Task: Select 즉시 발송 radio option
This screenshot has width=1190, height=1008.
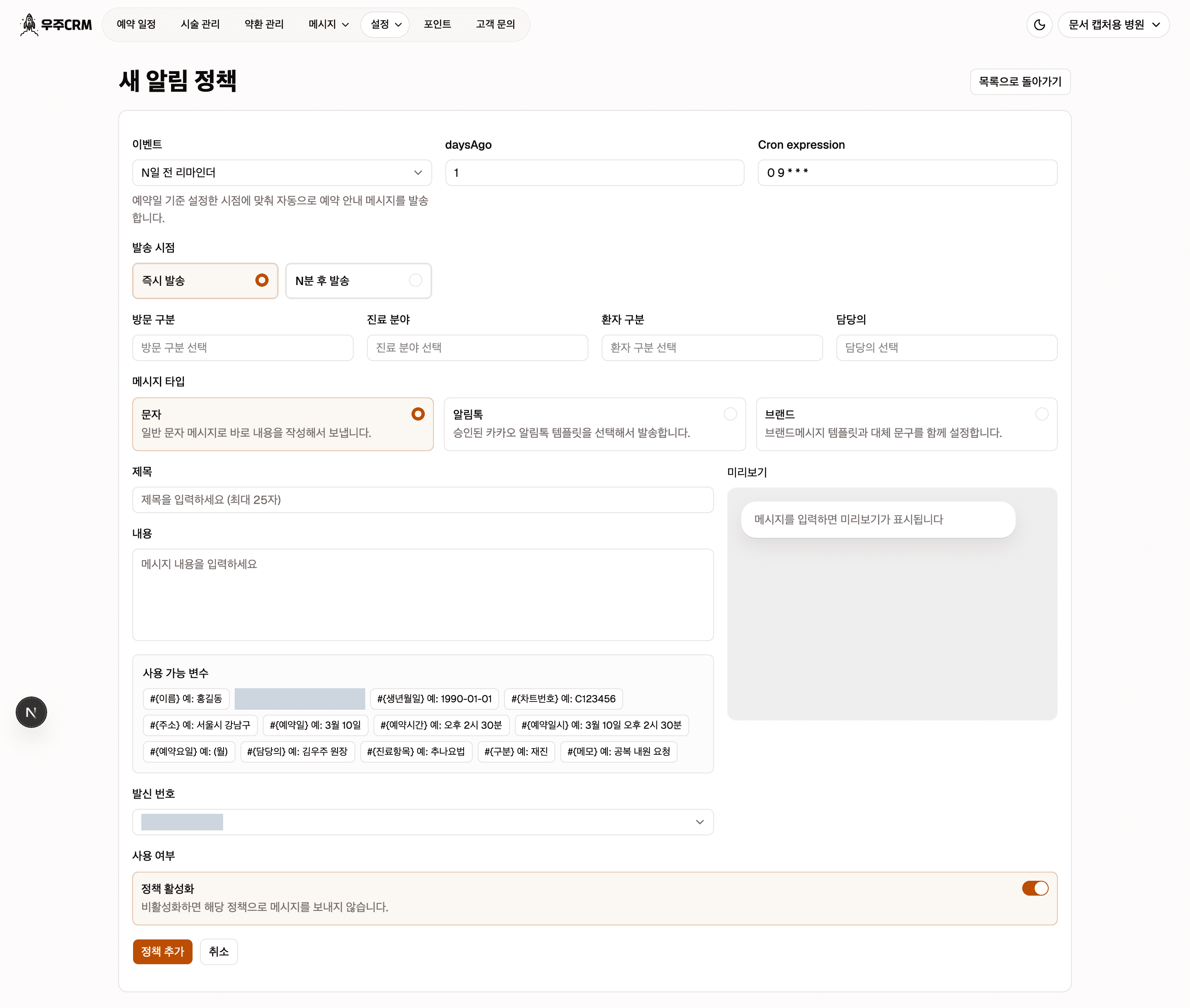Action: coord(205,281)
